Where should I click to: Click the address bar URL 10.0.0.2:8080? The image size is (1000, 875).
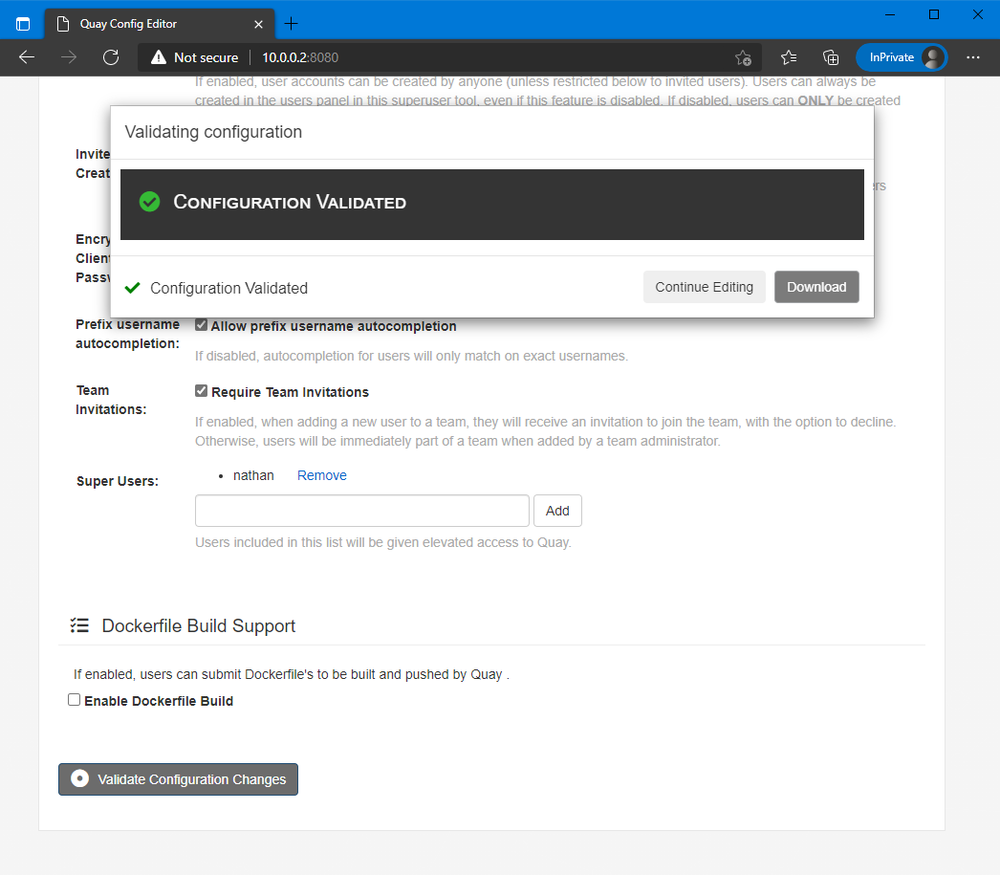tap(300, 57)
